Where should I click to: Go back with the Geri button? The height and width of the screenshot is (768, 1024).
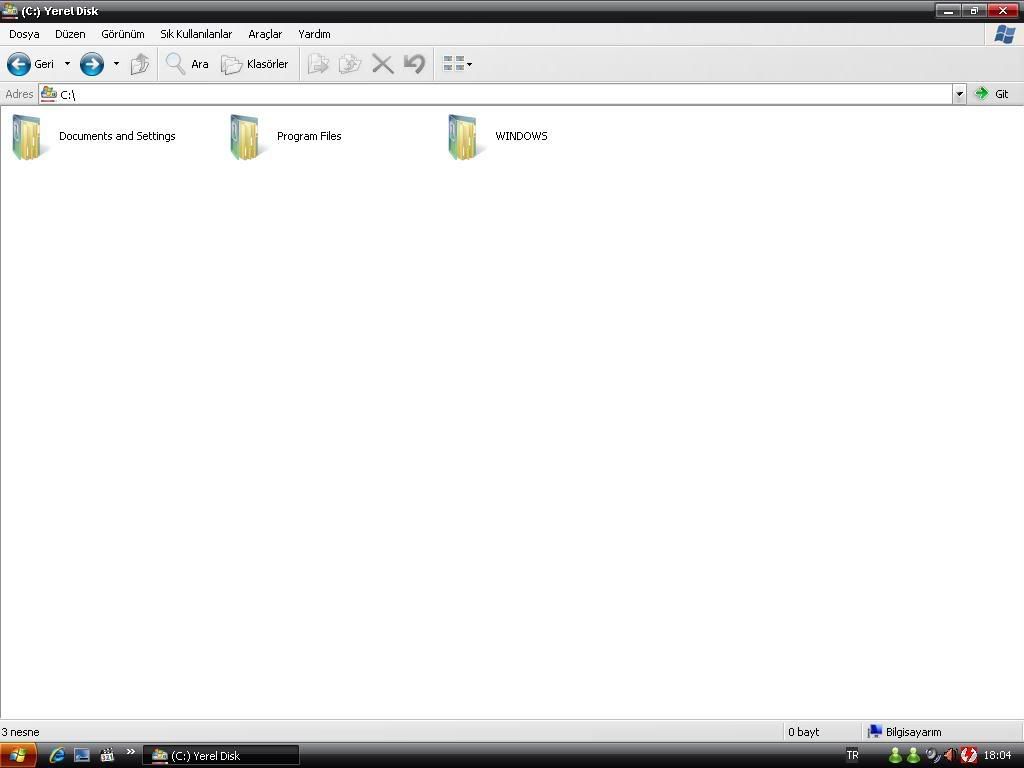[x=31, y=64]
